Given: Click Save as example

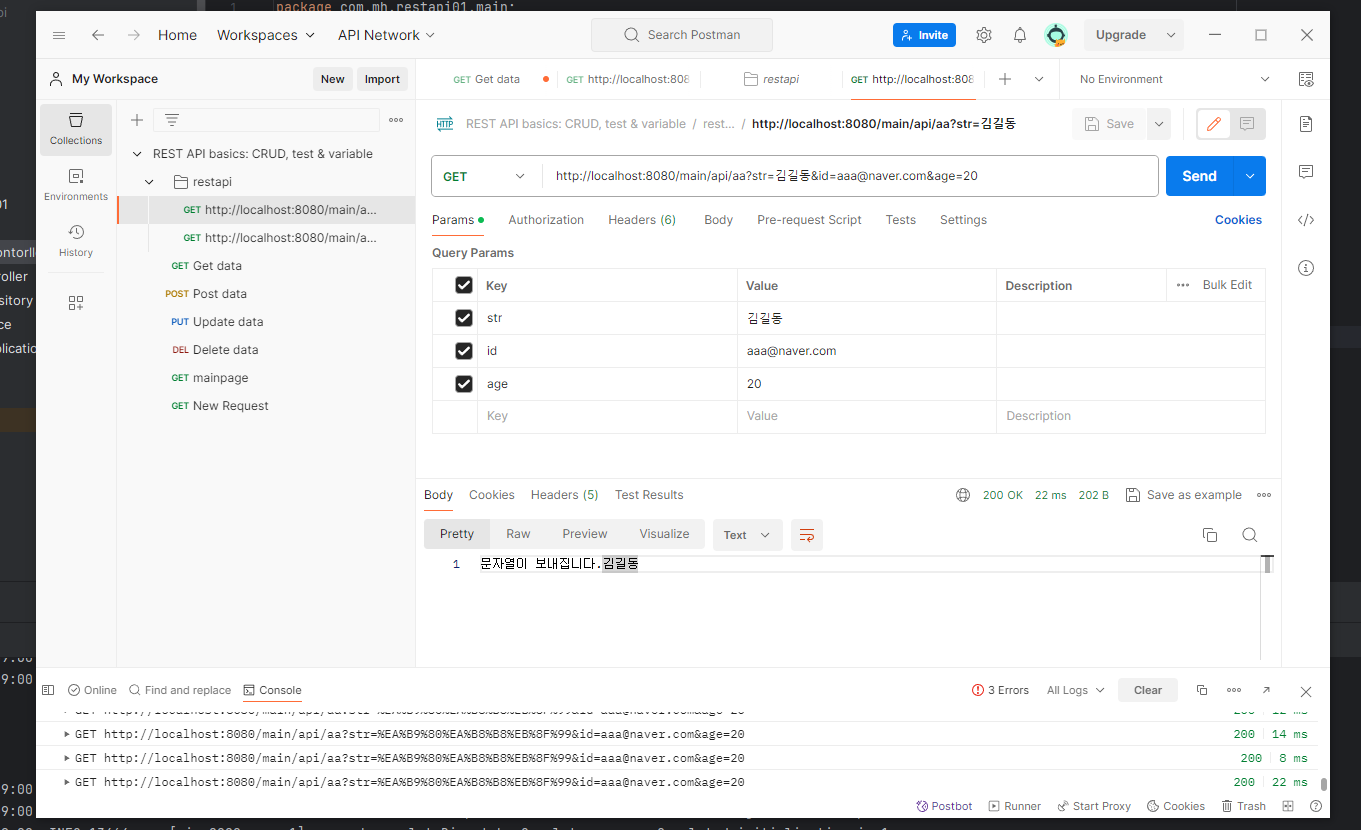Looking at the screenshot, I should click(1184, 495).
